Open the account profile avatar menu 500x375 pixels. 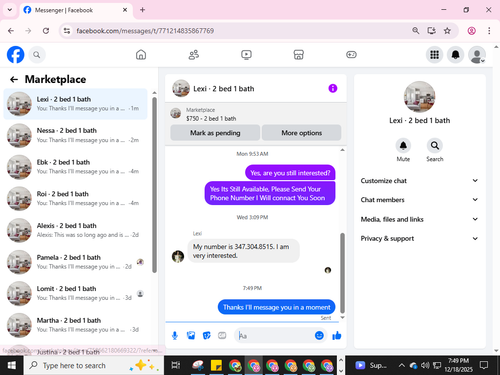coord(477,55)
